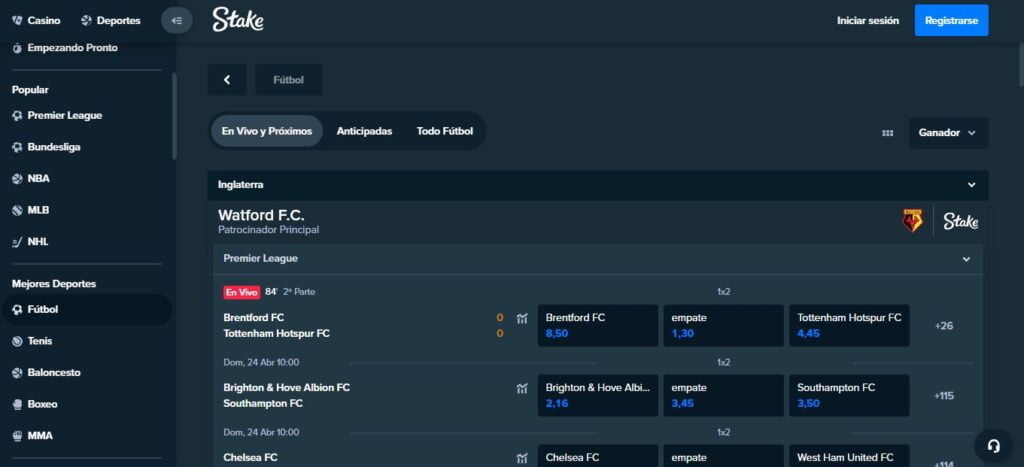Click the Watford F.C. crest badge
Viewport: 1024px width, 467px height.
click(912, 221)
